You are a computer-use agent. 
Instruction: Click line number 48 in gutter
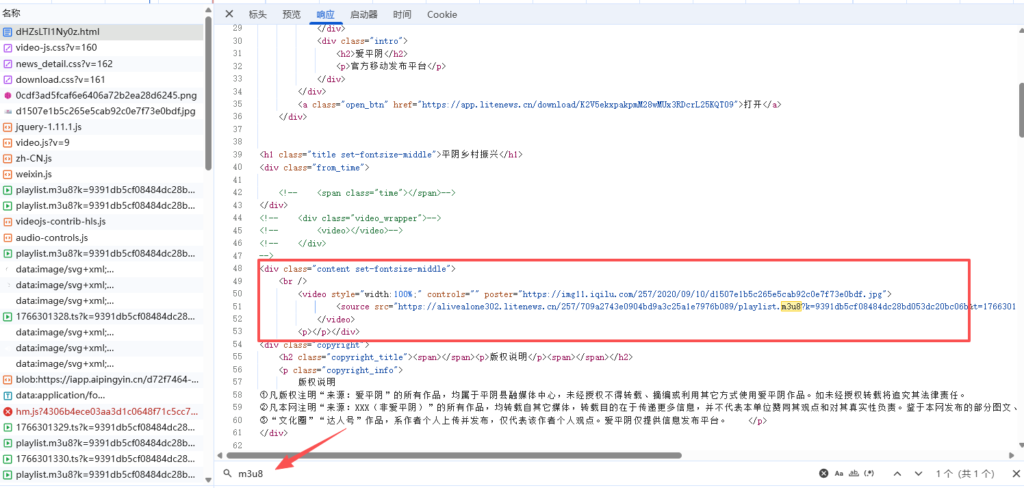point(237,268)
